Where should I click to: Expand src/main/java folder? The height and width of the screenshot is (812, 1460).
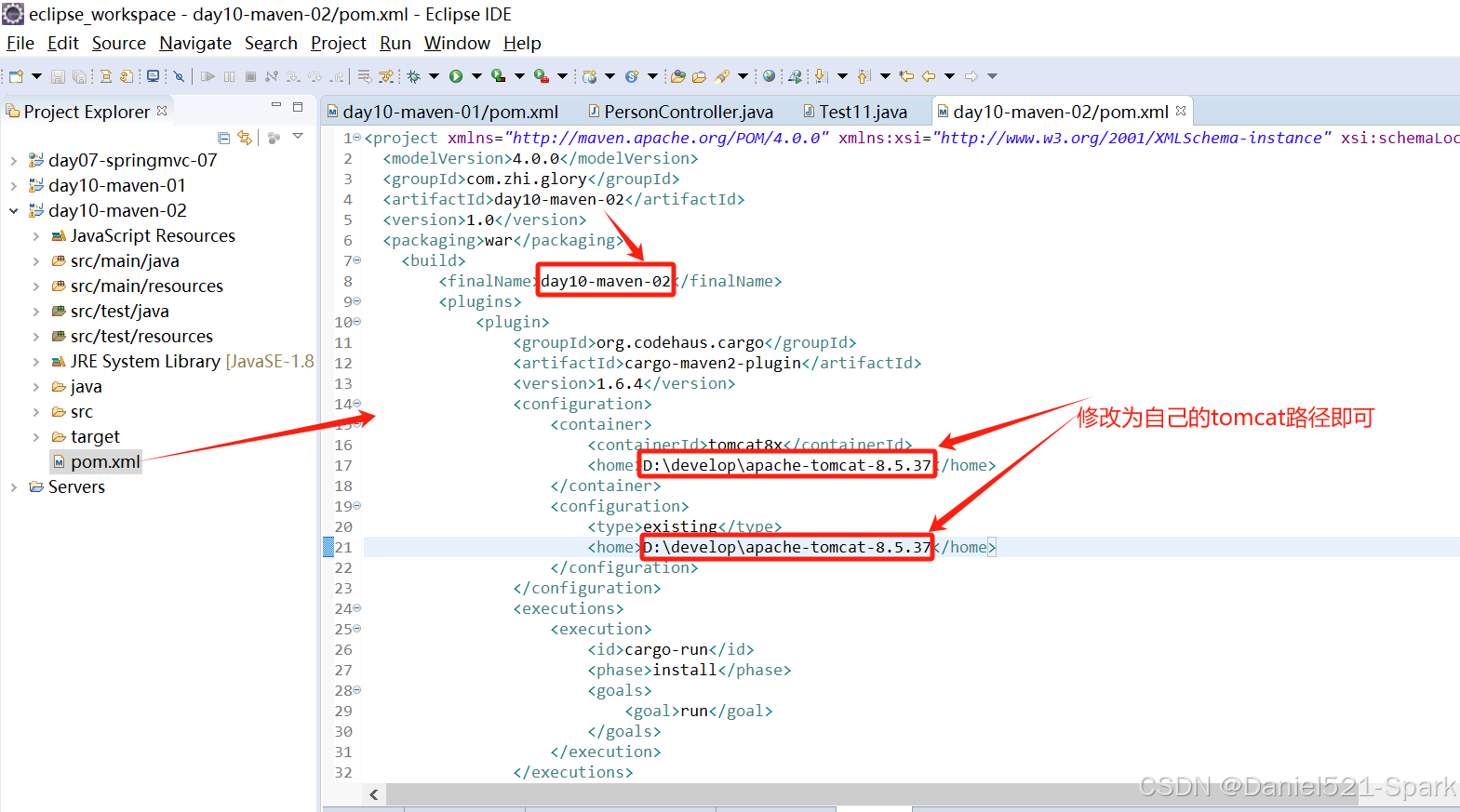click(x=36, y=261)
